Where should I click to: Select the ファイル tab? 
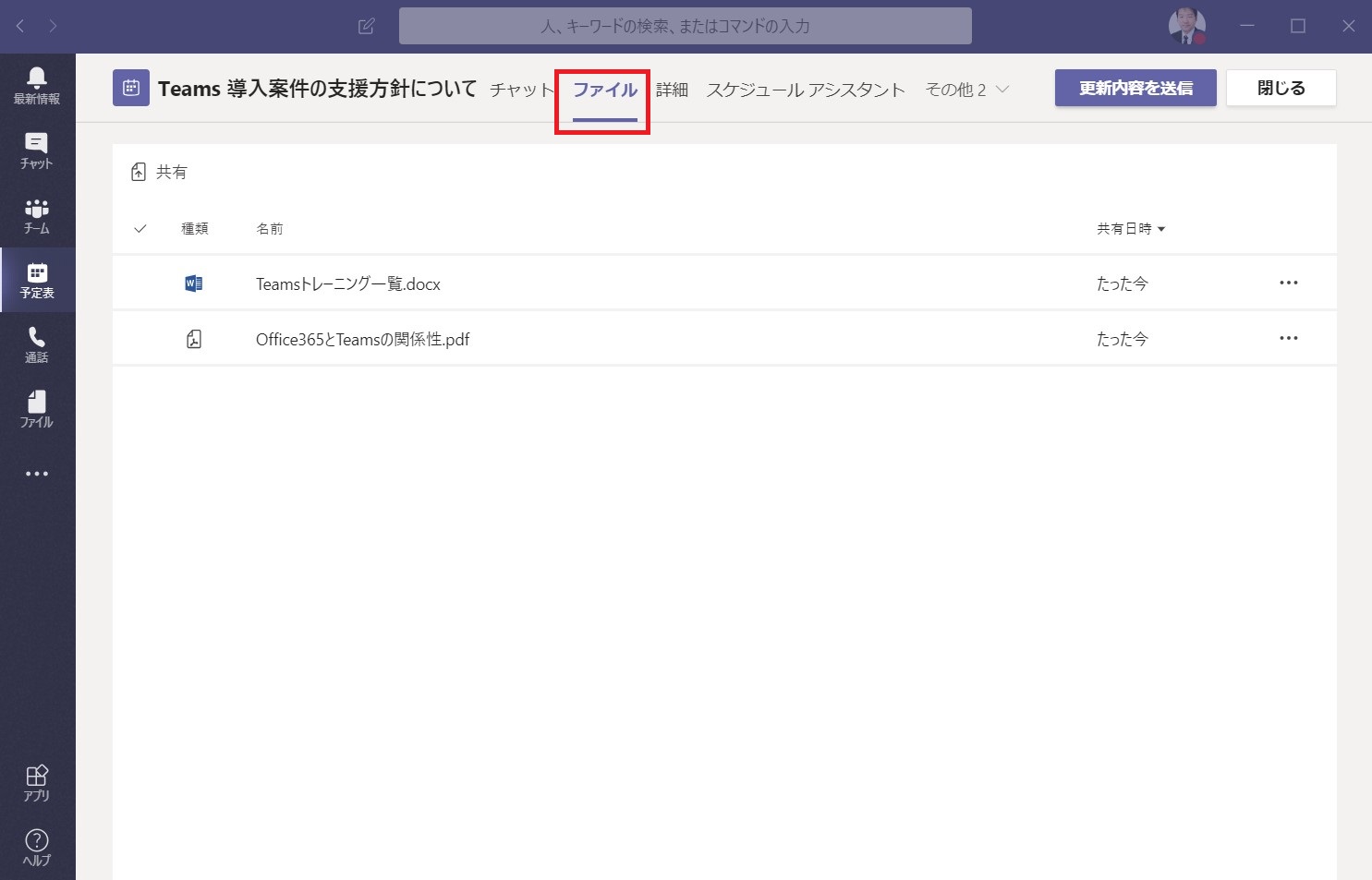coord(605,90)
